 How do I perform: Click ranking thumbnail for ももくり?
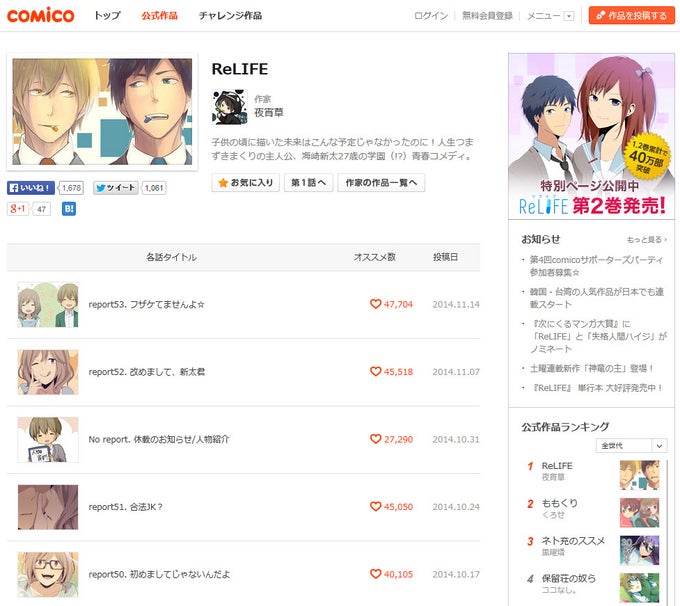tap(639, 513)
